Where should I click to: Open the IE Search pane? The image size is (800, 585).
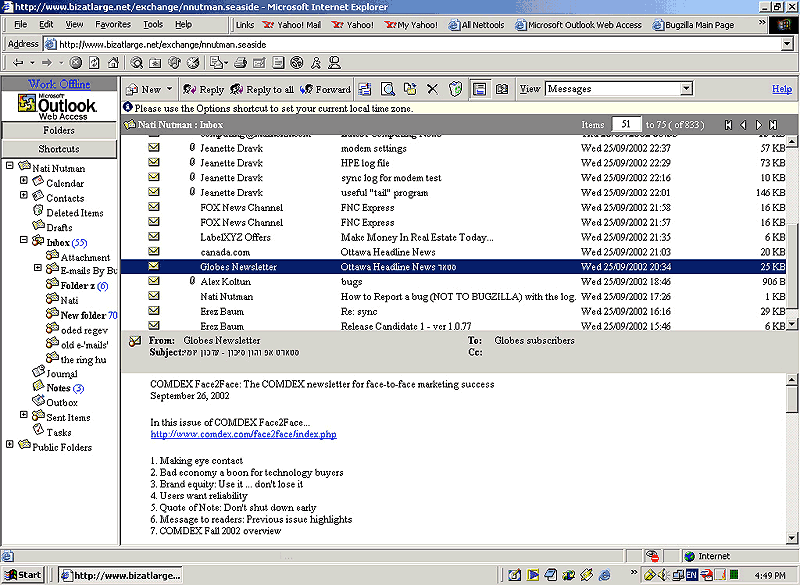point(136,63)
